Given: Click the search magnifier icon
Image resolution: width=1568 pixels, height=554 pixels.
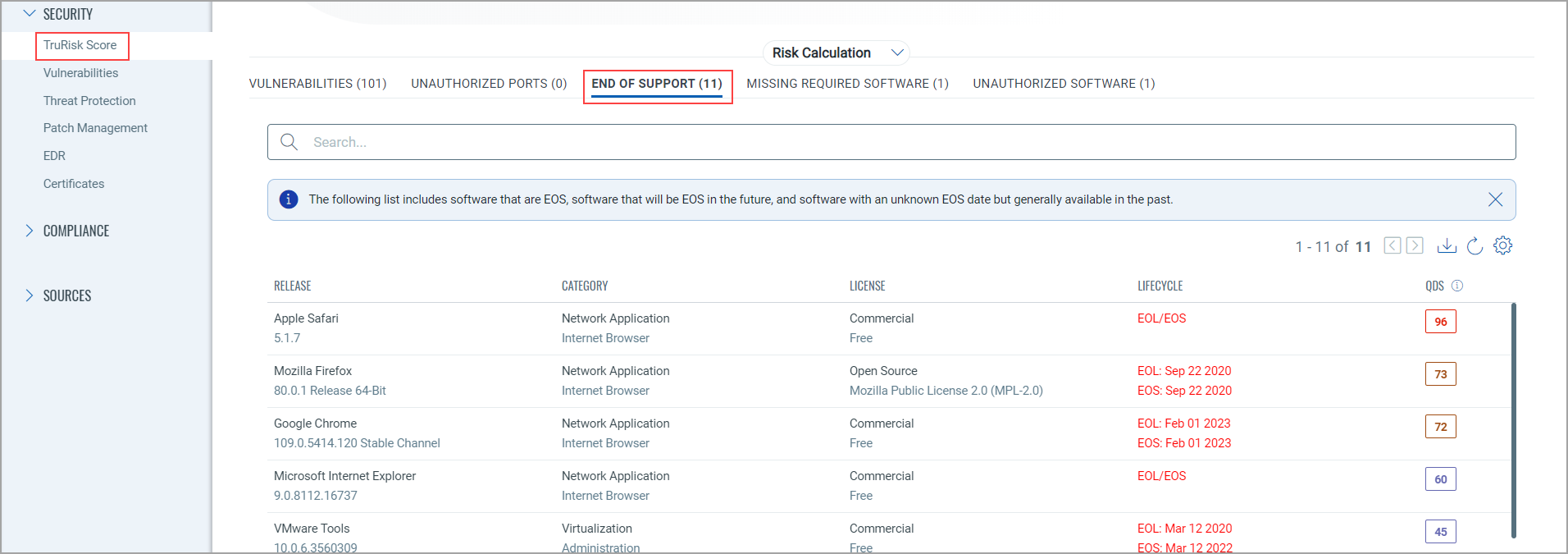Looking at the screenshot, I should 289,142.
